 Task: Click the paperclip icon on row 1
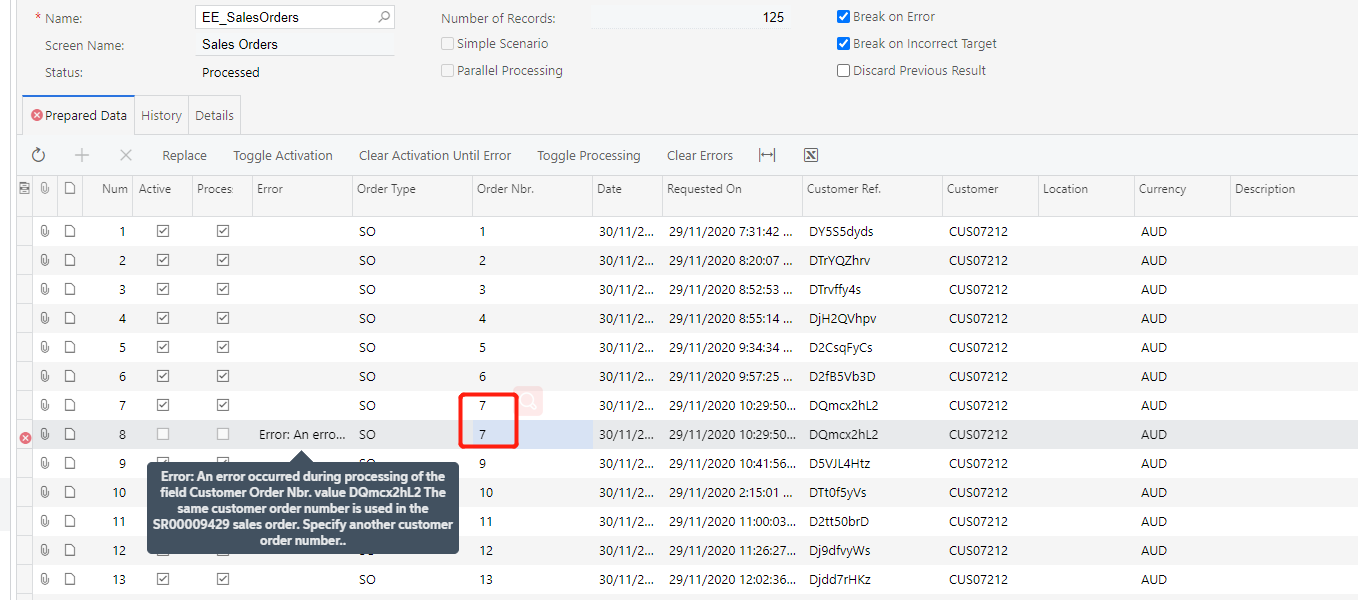pyautogui.click(x=45, y=232)
